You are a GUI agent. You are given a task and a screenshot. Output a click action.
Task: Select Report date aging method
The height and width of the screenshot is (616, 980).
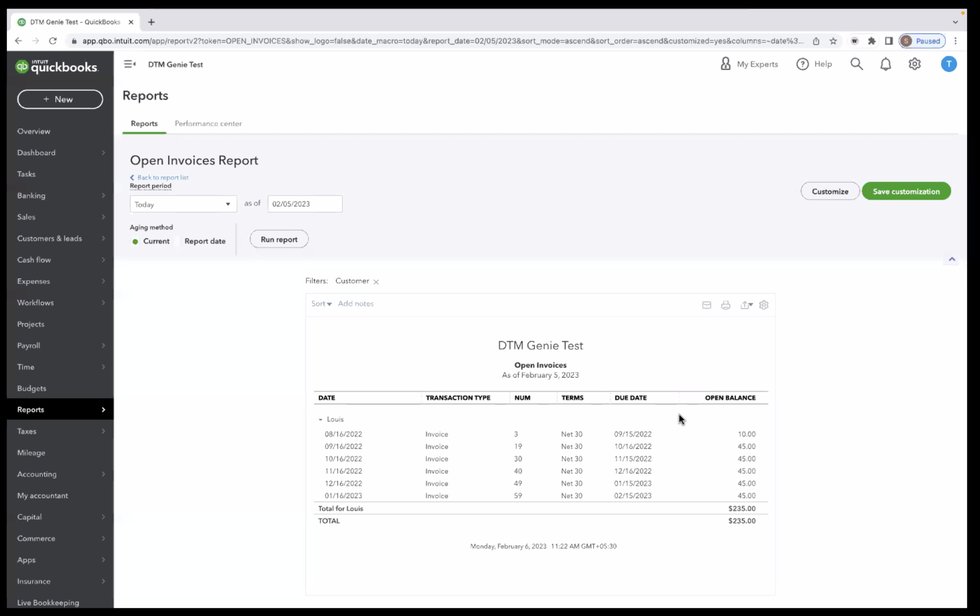pos(205,241)
